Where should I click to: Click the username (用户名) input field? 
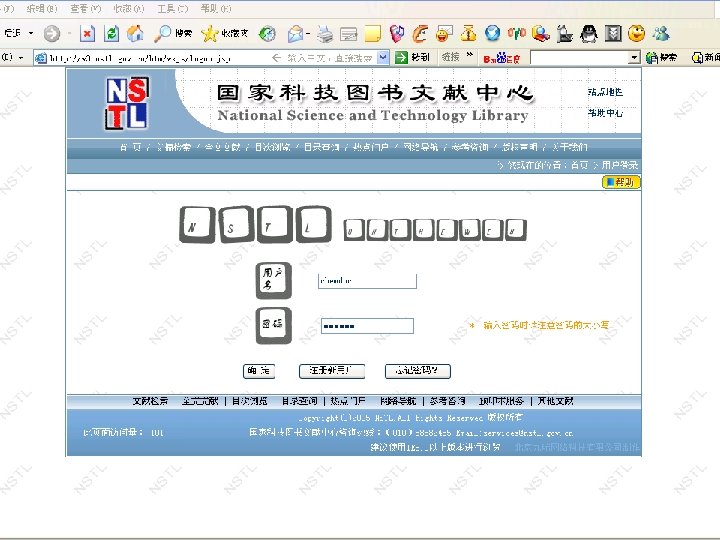tap(367, 281)
